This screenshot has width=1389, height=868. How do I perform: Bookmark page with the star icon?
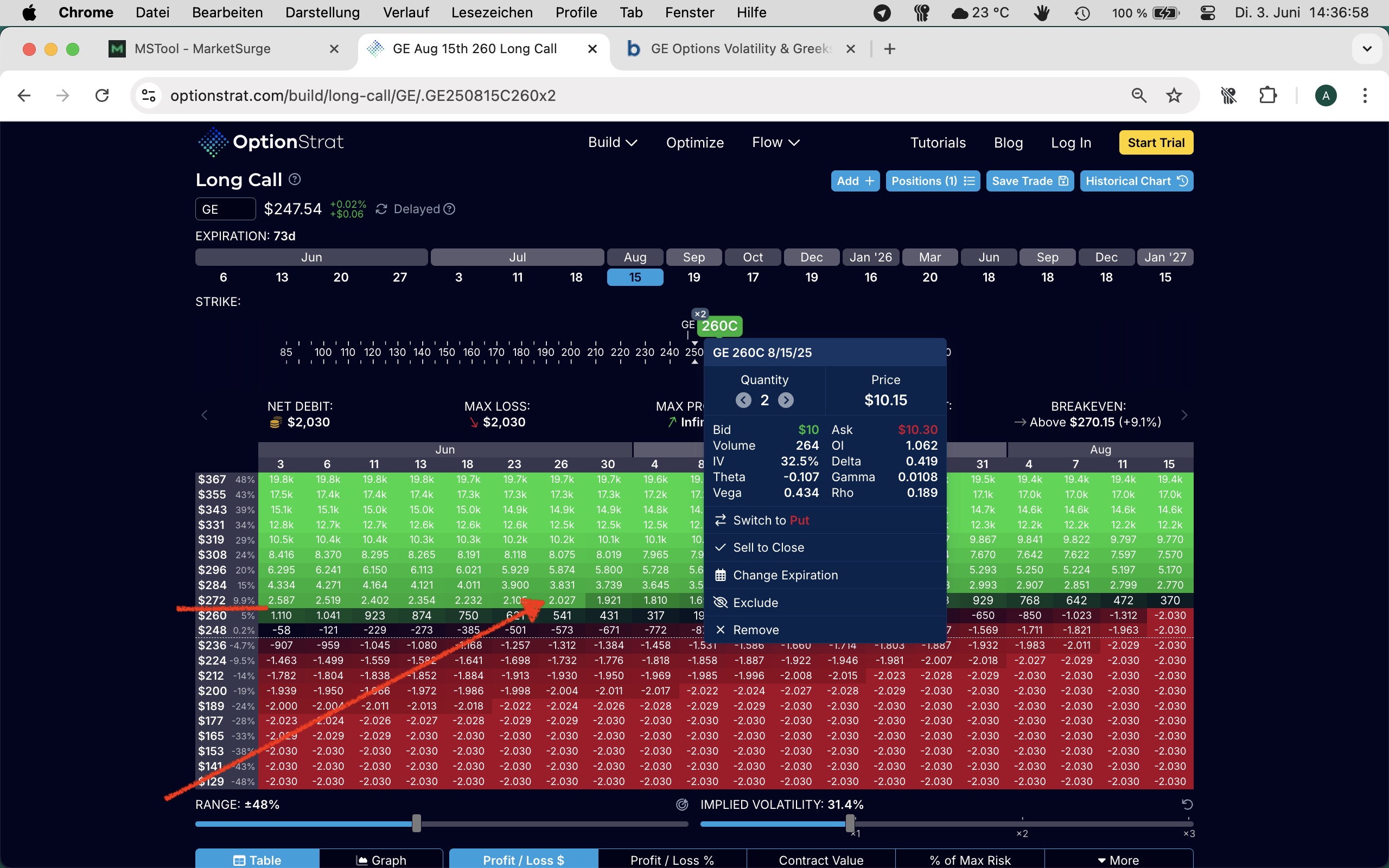(1174, 95)
